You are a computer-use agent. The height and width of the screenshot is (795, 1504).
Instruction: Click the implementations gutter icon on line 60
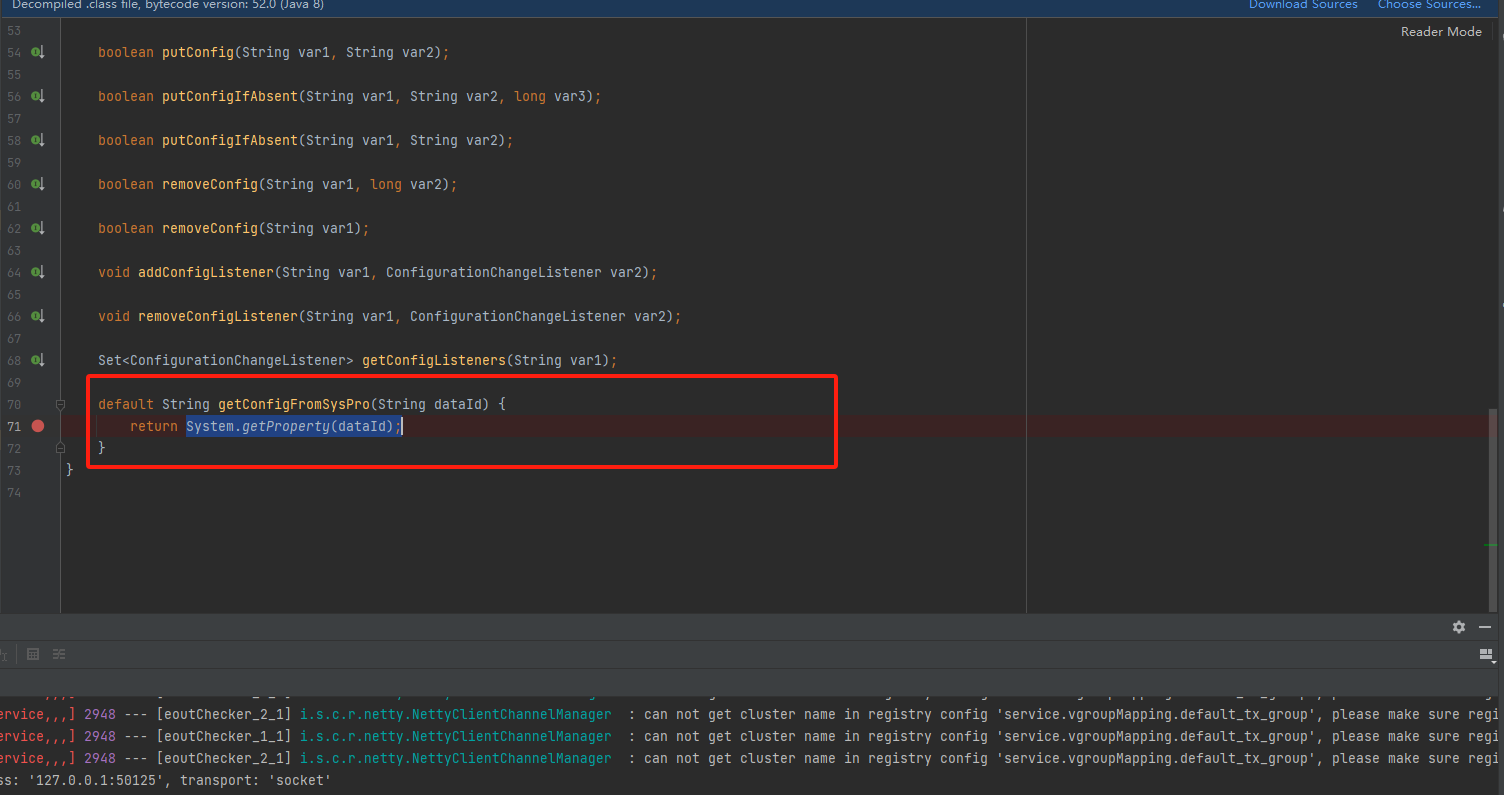pyautogui.click(x=37, y=184)
